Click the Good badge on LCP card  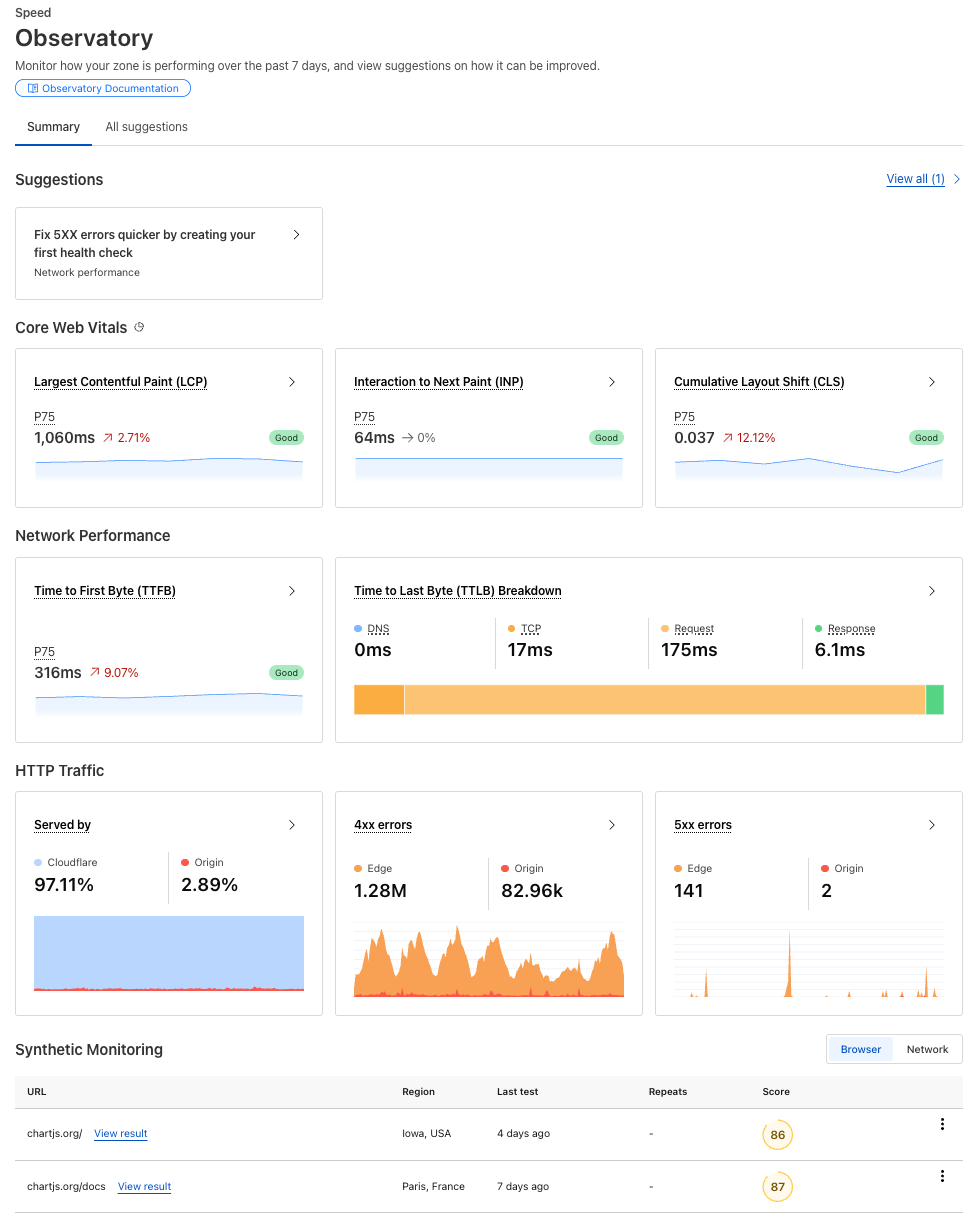(x=286, y=438)
